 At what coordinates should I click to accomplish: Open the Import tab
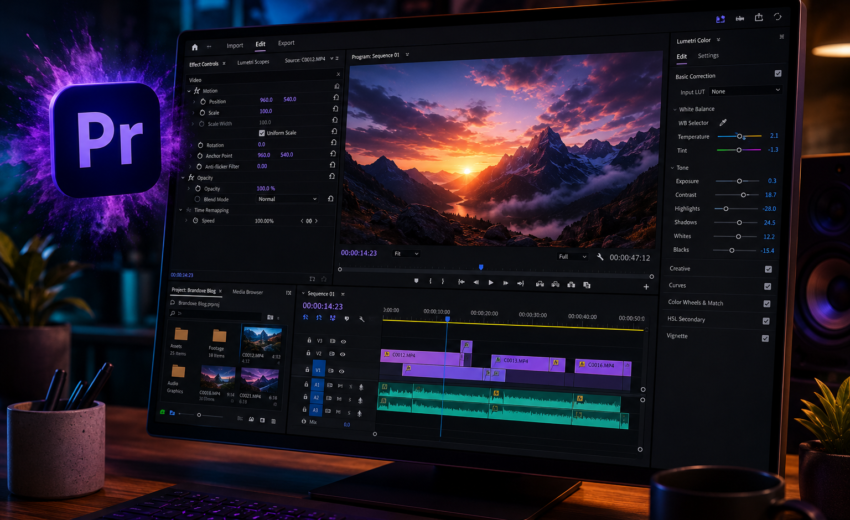point(235,46)
